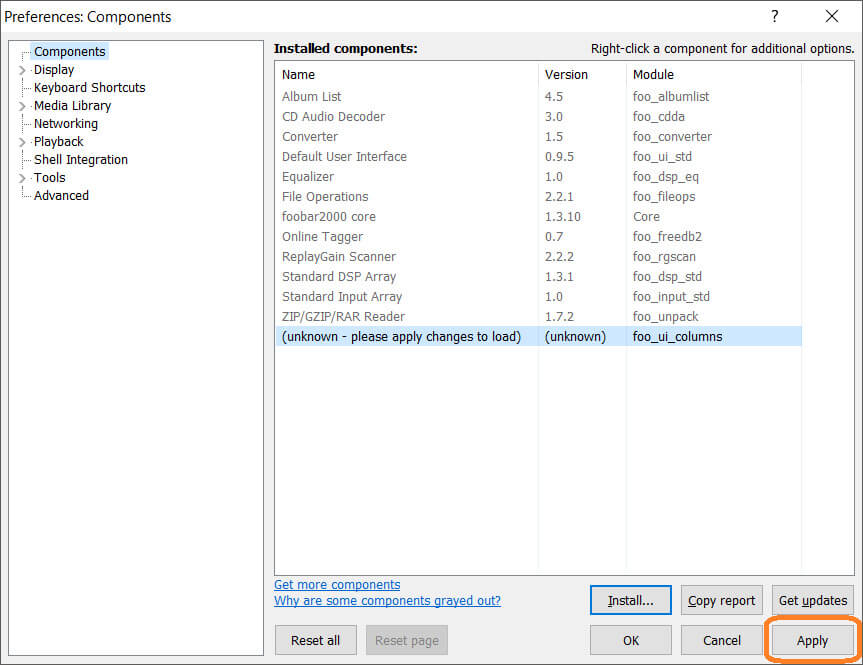The image size is (863, 665).
Task: Click the foo_ui_columns module cell
Action: (x=678, y=336)
